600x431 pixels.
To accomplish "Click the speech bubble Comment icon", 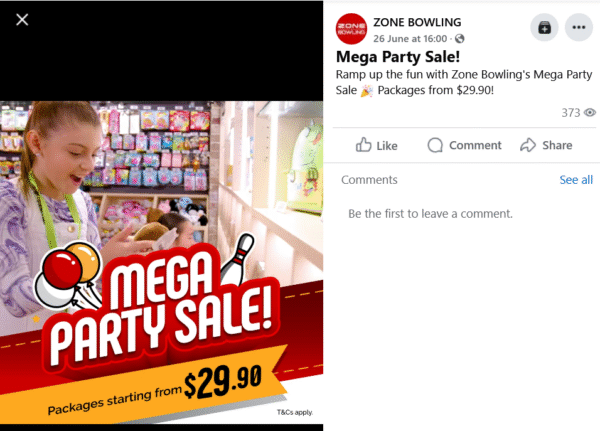I will point(435,145).
